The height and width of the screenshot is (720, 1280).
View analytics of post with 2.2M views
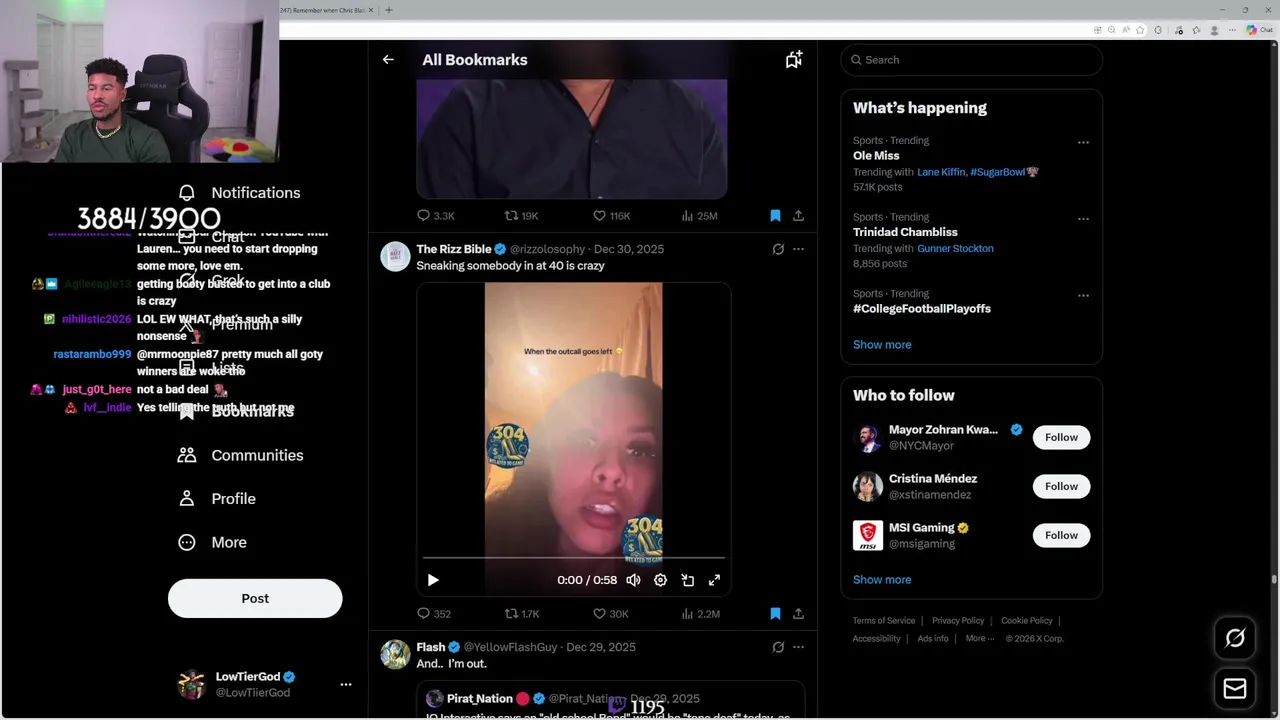click(x=700, y=614)
